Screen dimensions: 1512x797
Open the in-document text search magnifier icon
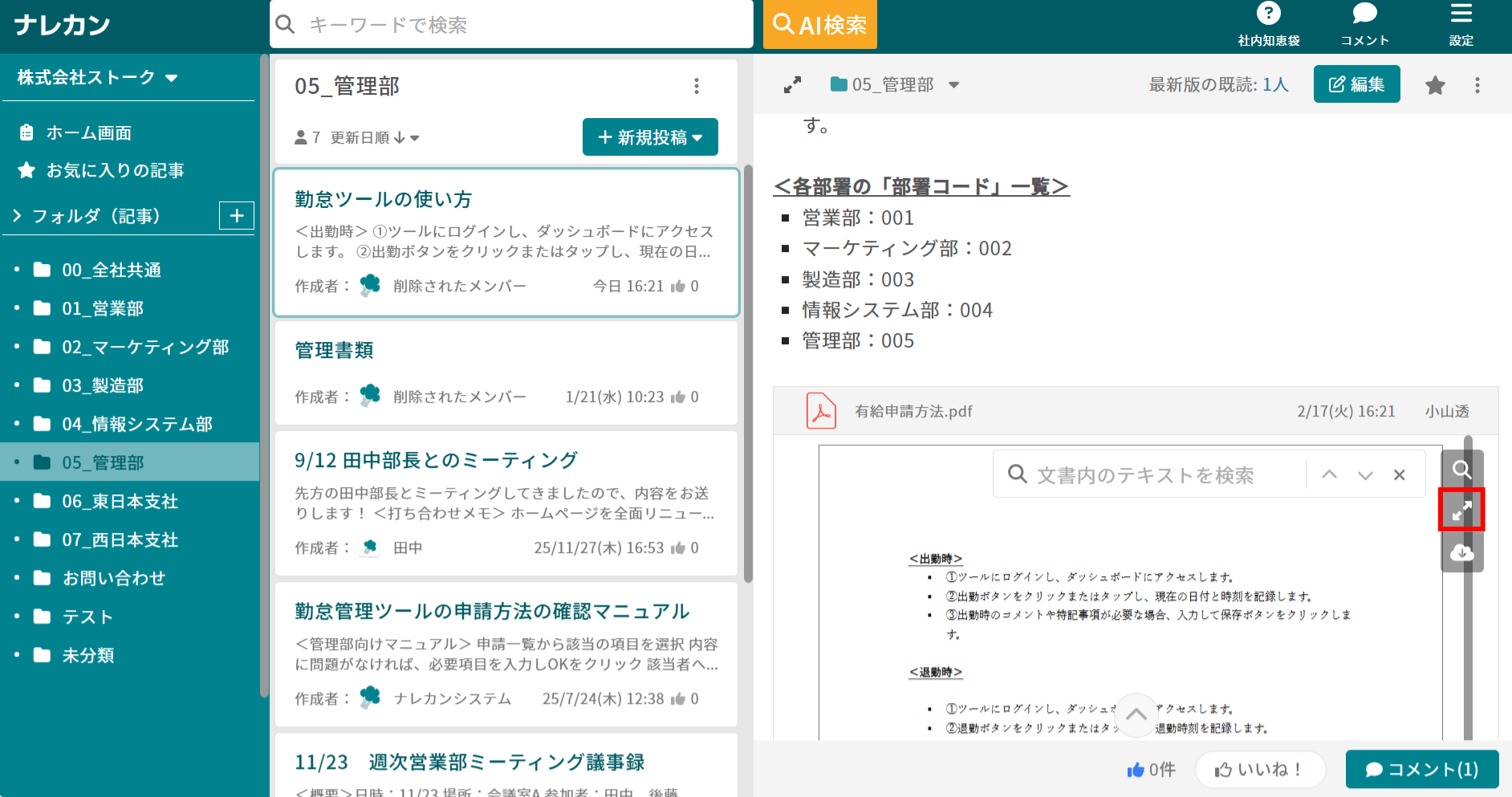point(1461,470)
